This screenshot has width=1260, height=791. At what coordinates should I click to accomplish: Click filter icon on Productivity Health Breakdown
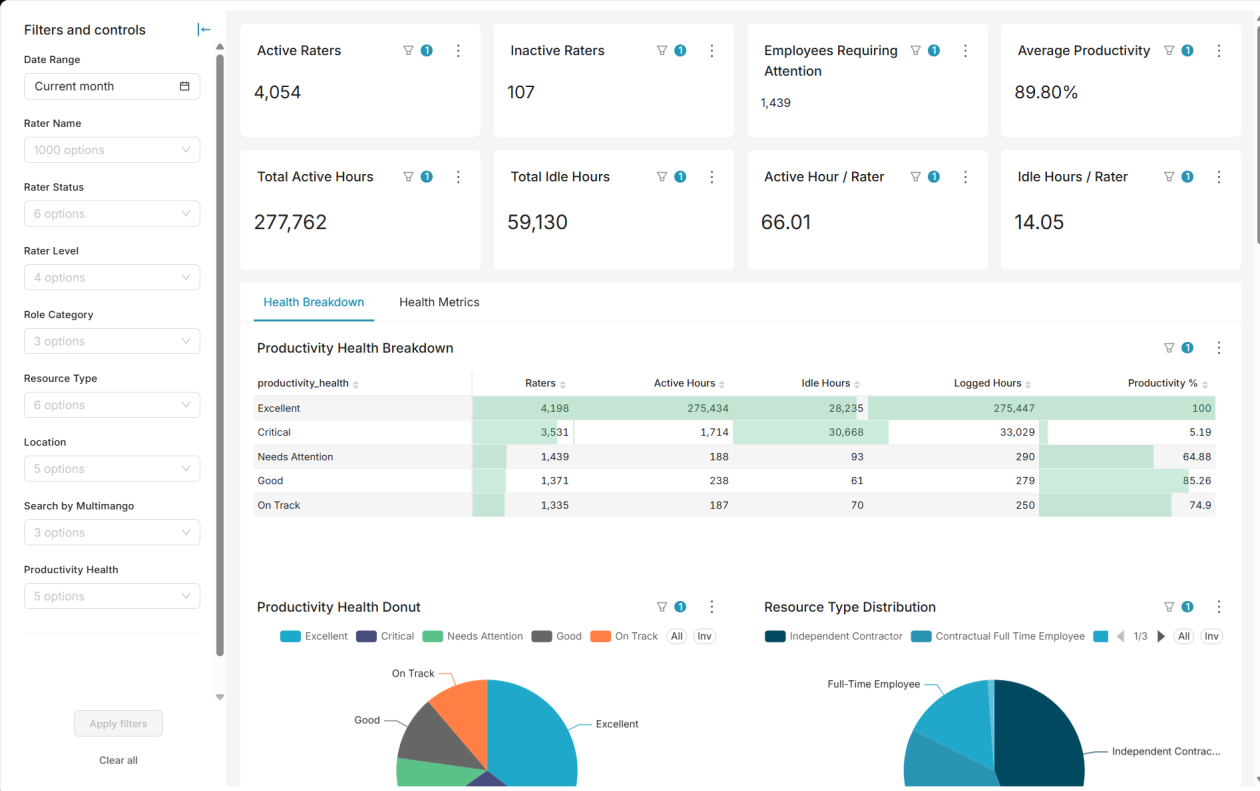1169,348
